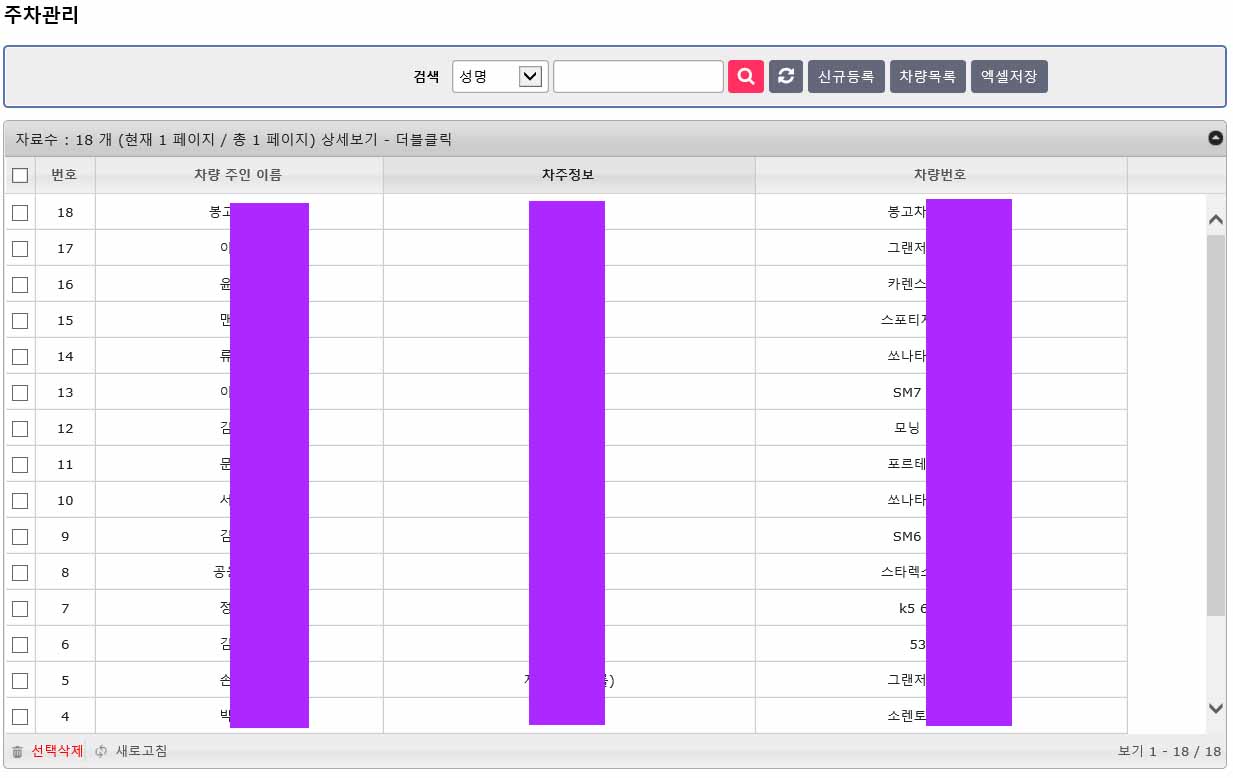Open the 차량목록 button

pyautogui.click(x=927, y=76)
